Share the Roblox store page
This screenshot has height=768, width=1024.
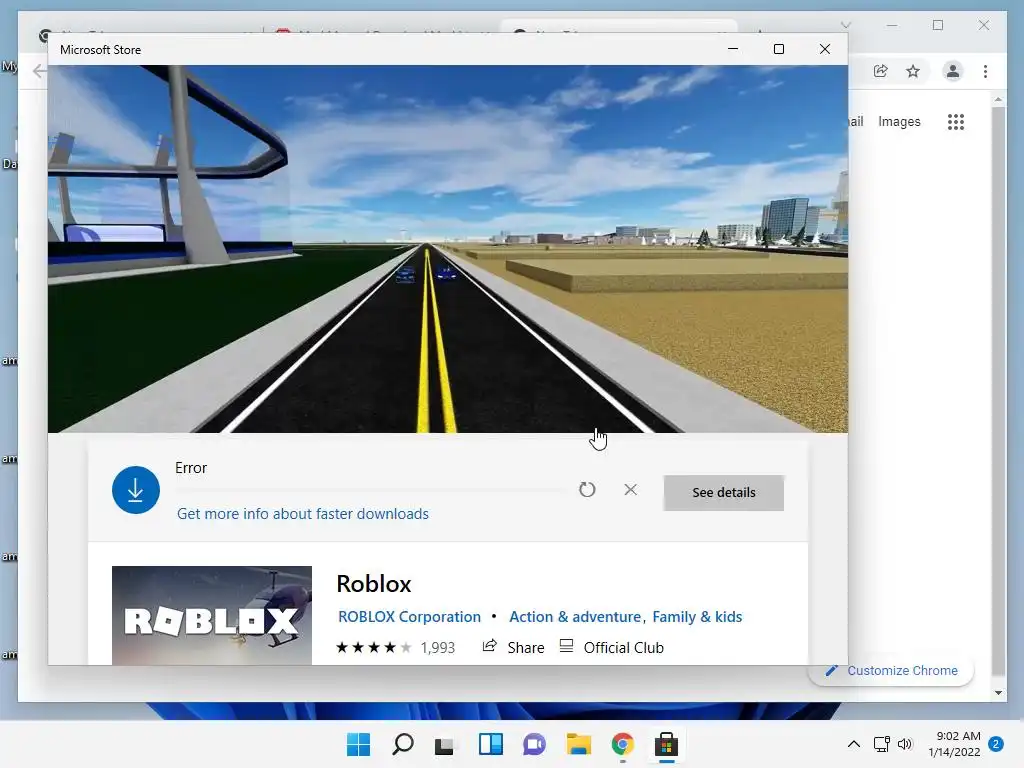point(513,647)
